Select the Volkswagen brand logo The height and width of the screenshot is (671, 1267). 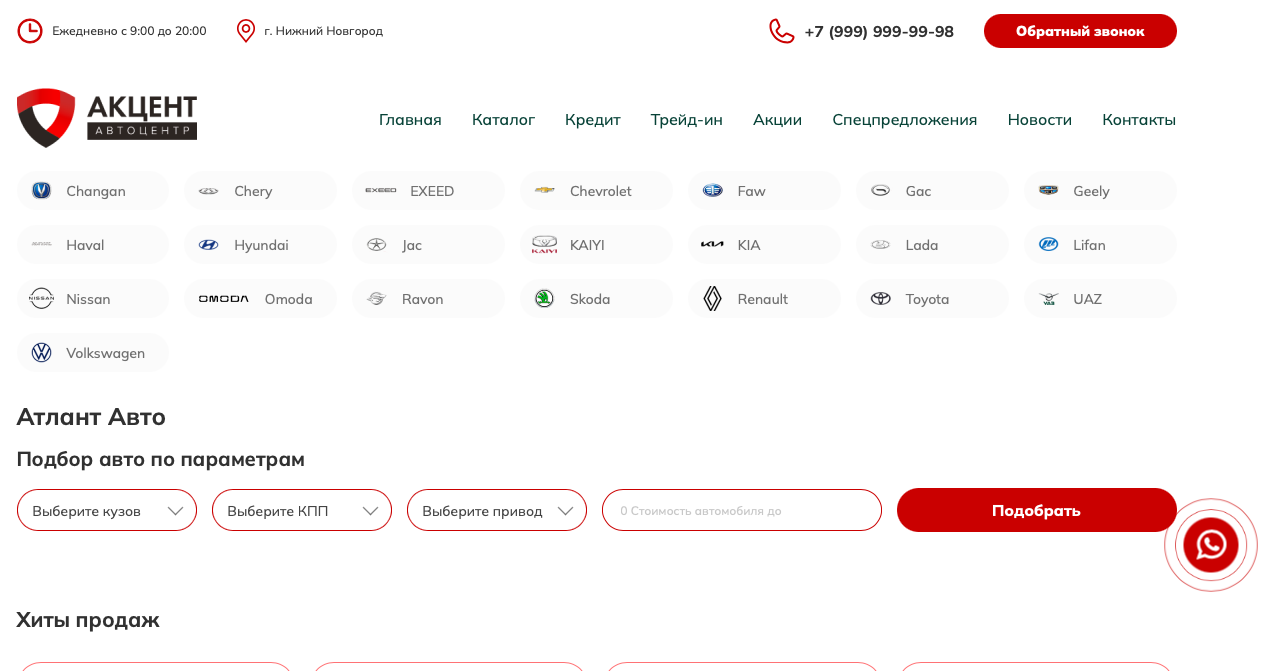click(x=41, y=353)
